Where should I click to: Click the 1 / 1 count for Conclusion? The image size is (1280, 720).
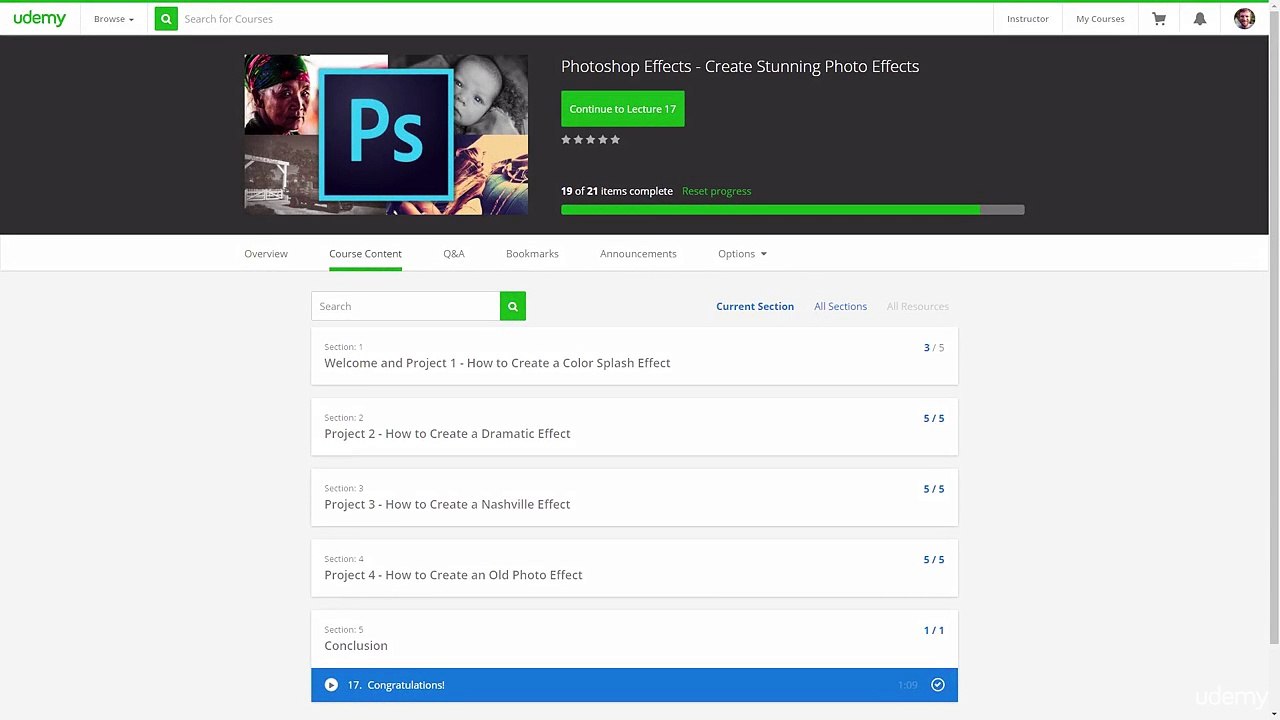pos(934,631)
